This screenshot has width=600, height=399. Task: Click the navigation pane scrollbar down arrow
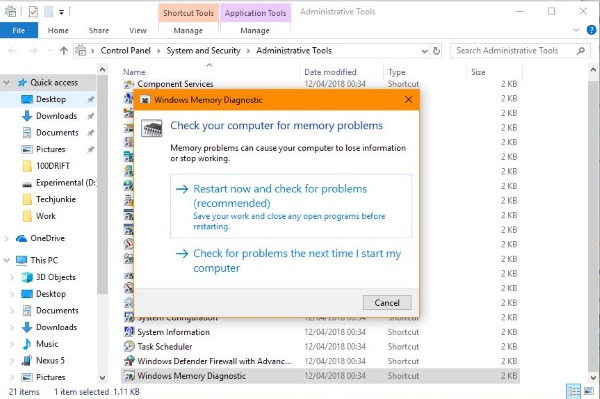tap(102, 378)
